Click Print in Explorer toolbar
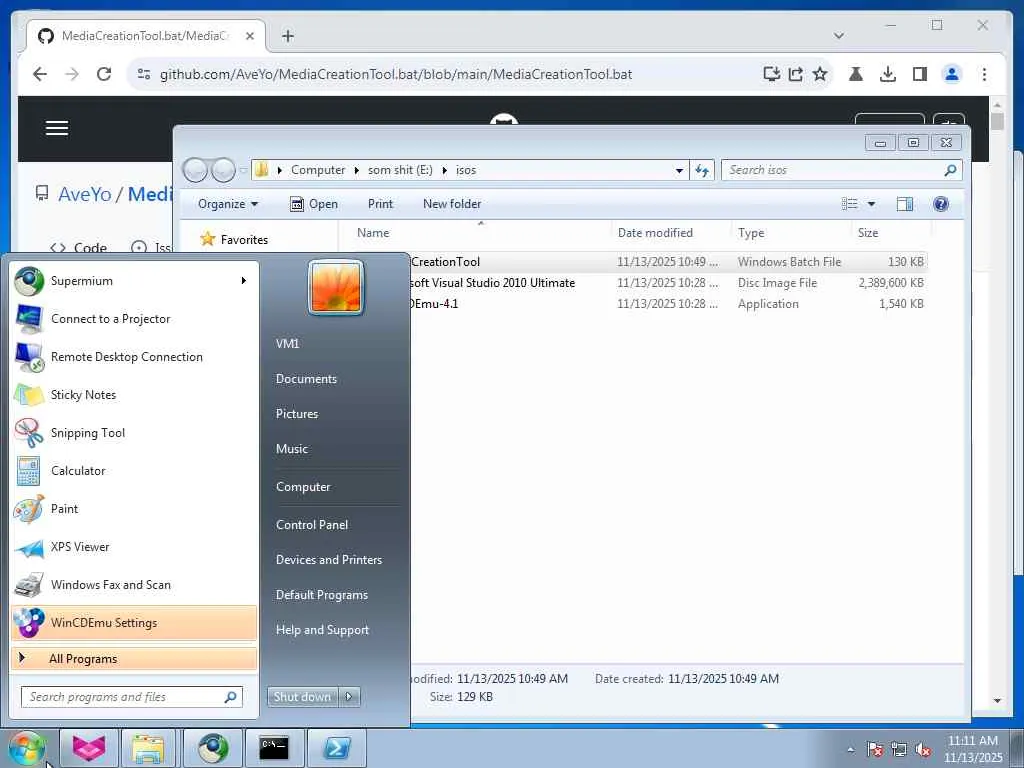 pos(380,204)
